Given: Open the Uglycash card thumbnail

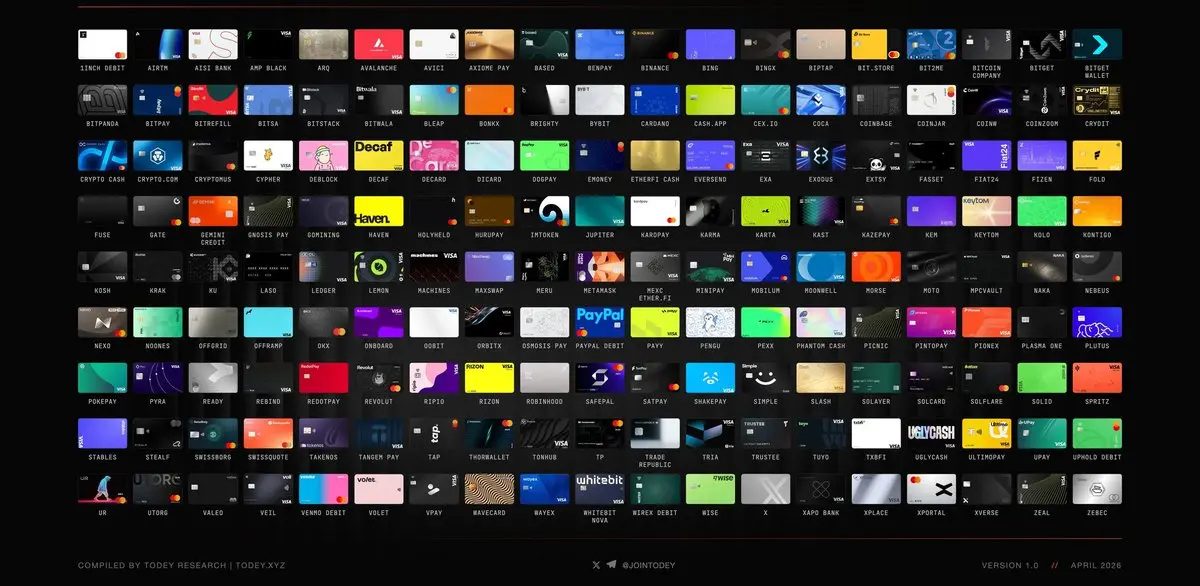Looking at the screenshot, I should click(931, 434).
